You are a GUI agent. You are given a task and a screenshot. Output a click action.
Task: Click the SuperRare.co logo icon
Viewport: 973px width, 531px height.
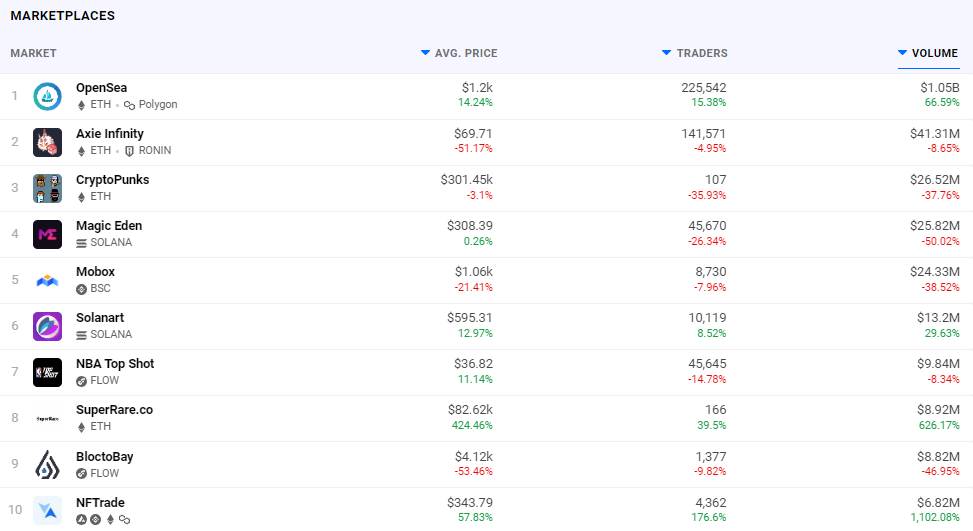click(x=47, y=419)
